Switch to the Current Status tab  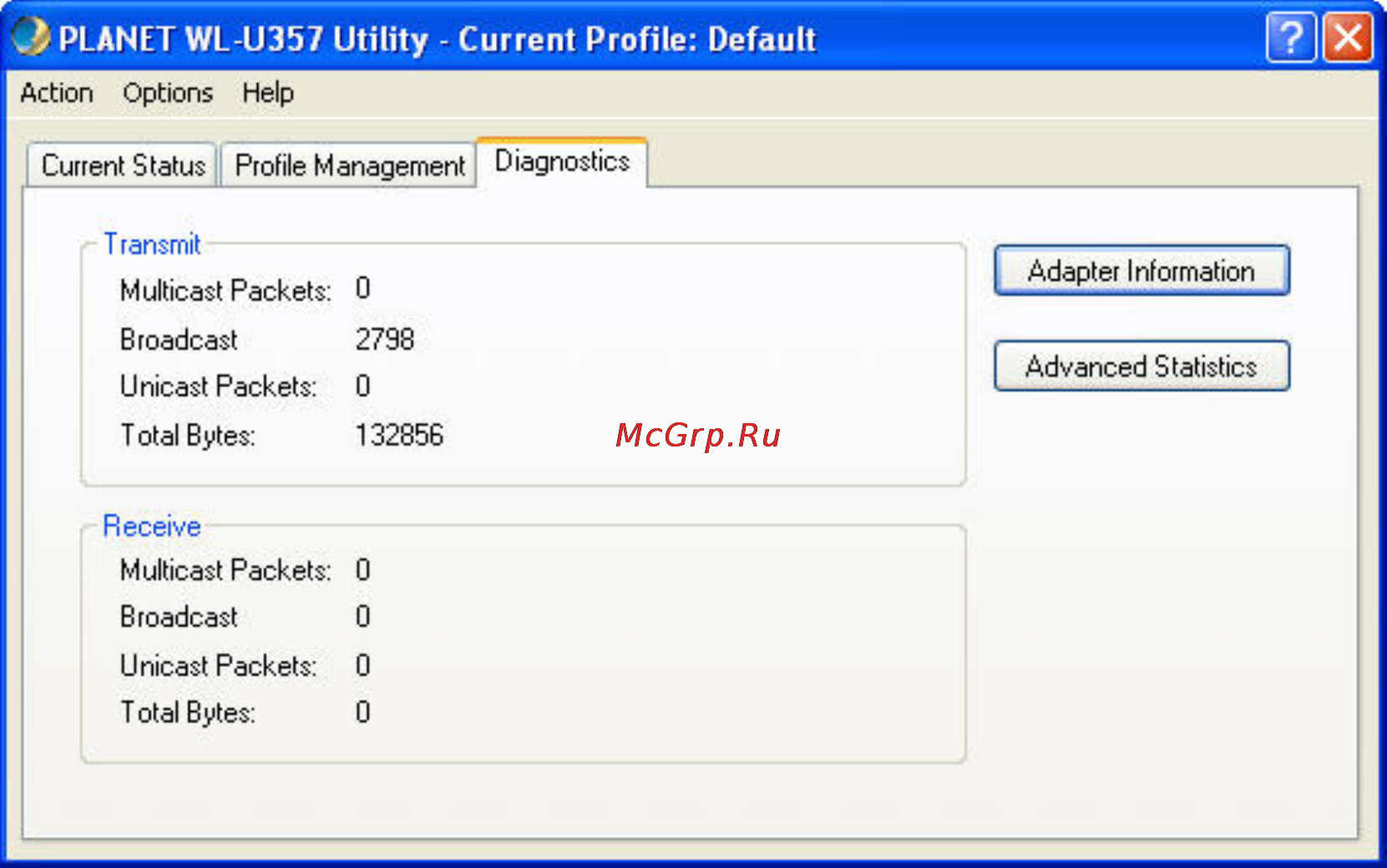123,165
